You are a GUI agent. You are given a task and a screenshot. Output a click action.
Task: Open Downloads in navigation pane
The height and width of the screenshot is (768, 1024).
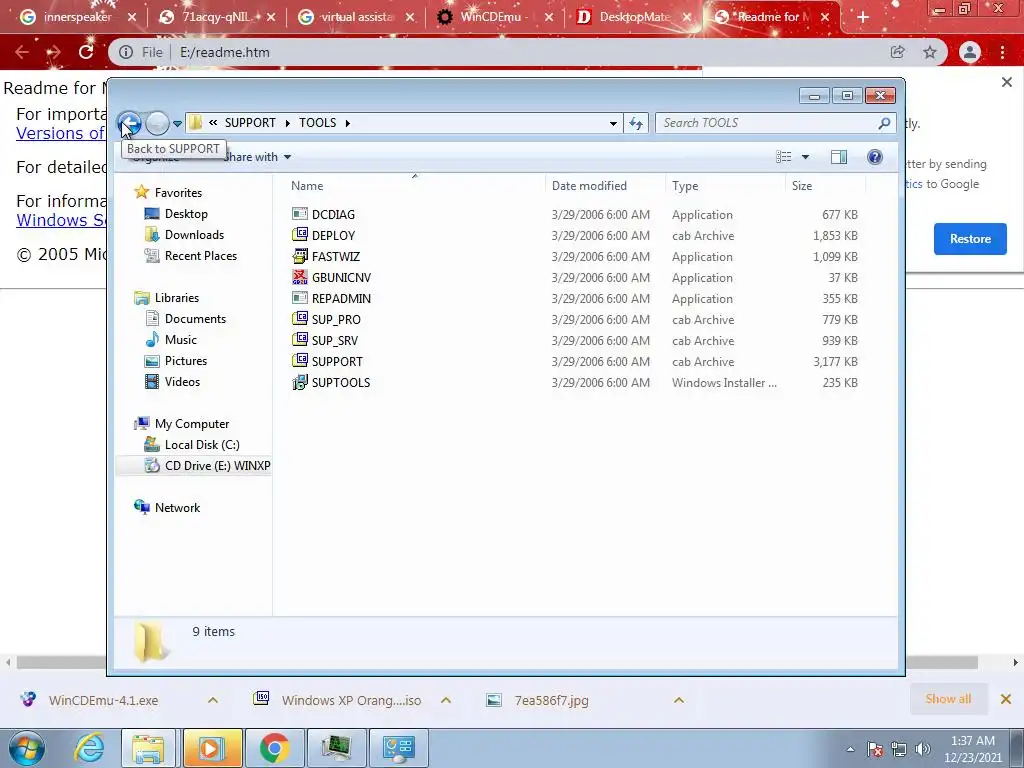tap(194, 234)
